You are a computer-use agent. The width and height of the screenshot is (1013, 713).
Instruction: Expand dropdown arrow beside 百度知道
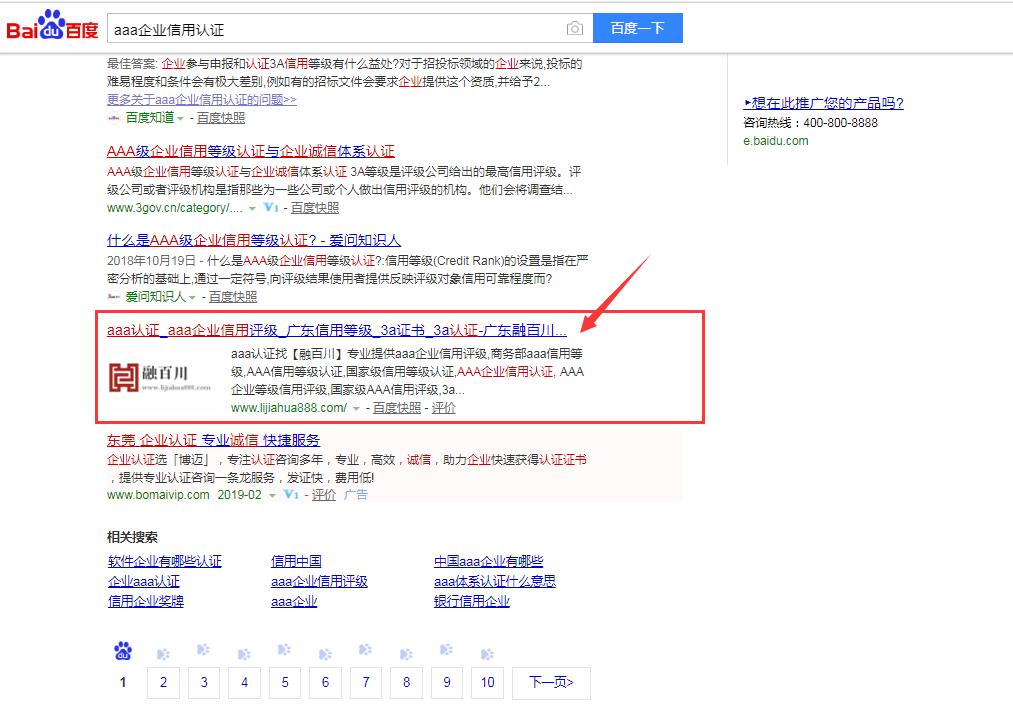(181, 119)
